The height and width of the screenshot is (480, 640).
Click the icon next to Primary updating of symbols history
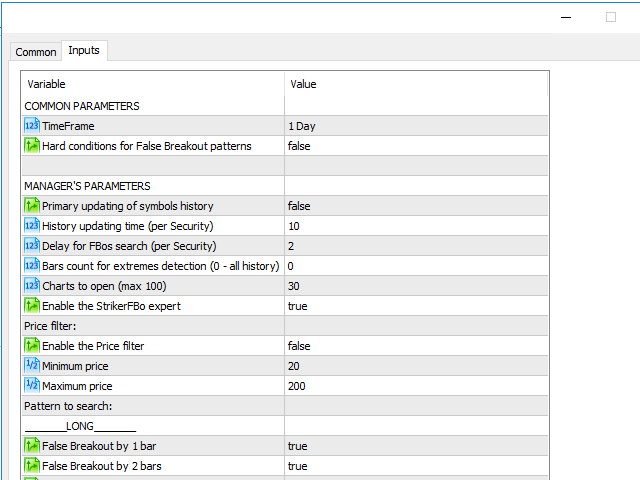pyautogui.click(x=32, y=206)
